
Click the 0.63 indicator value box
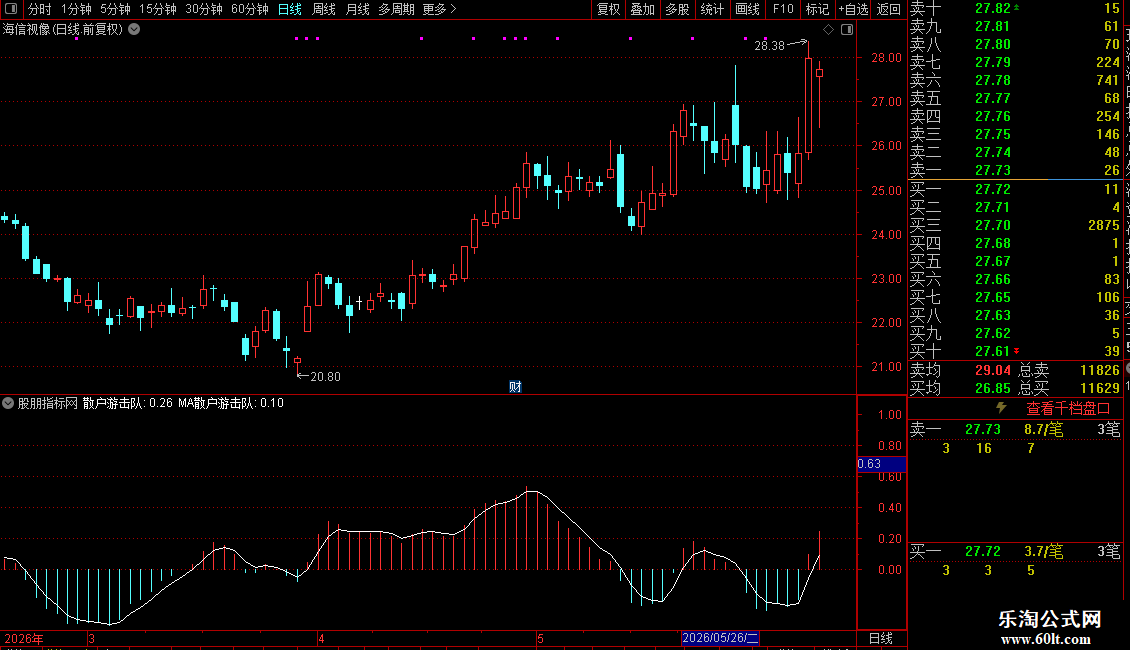(x=881, y=464)
